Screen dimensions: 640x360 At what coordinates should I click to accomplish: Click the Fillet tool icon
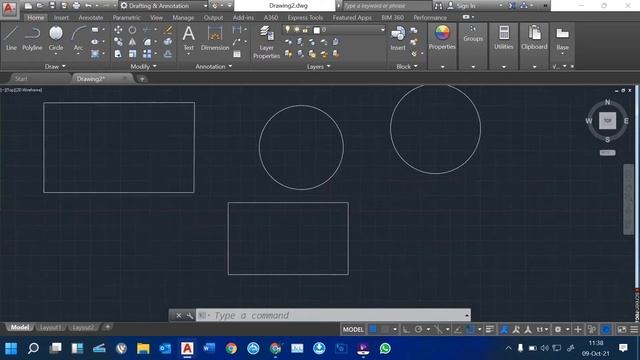click(147, 42)
